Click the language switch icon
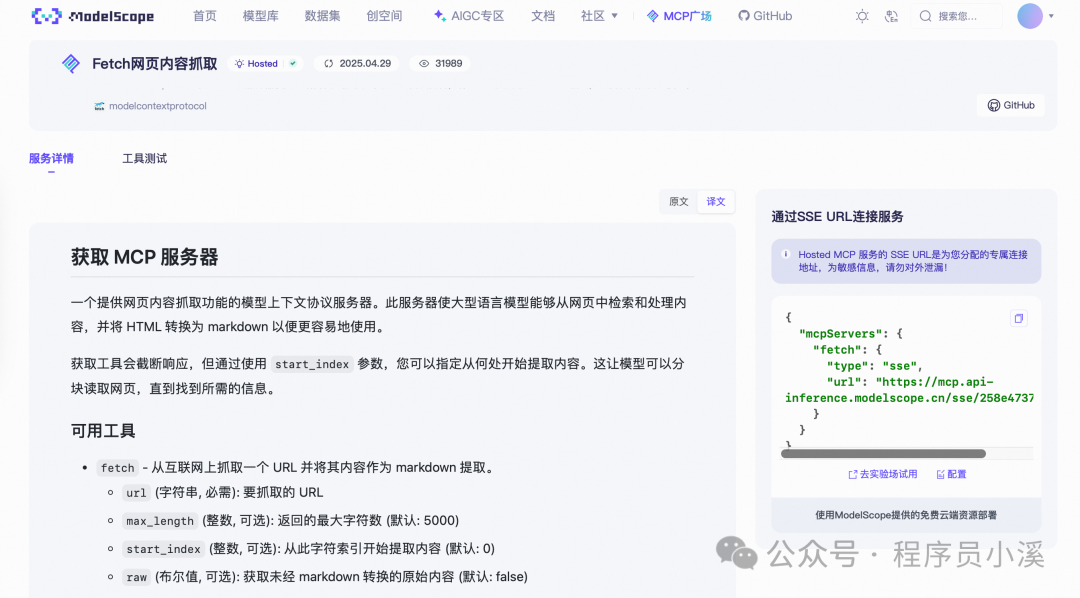 pos(891,16)
